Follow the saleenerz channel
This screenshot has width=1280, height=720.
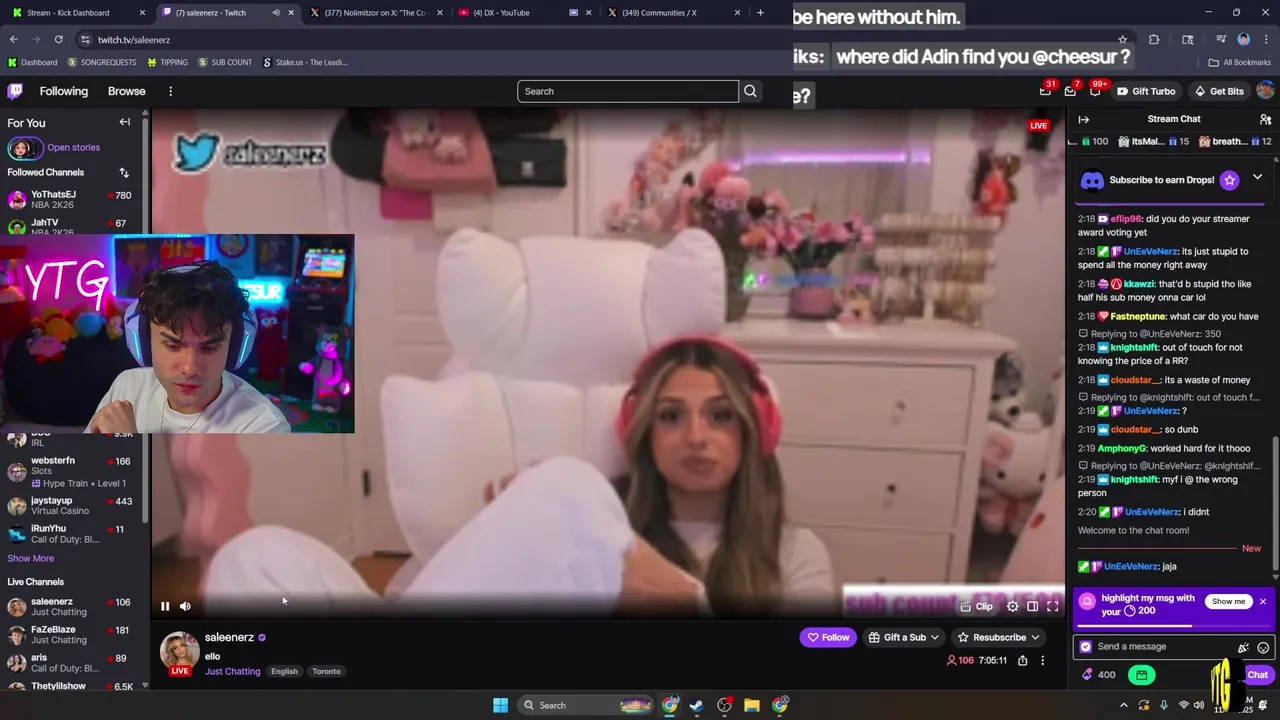828,637
